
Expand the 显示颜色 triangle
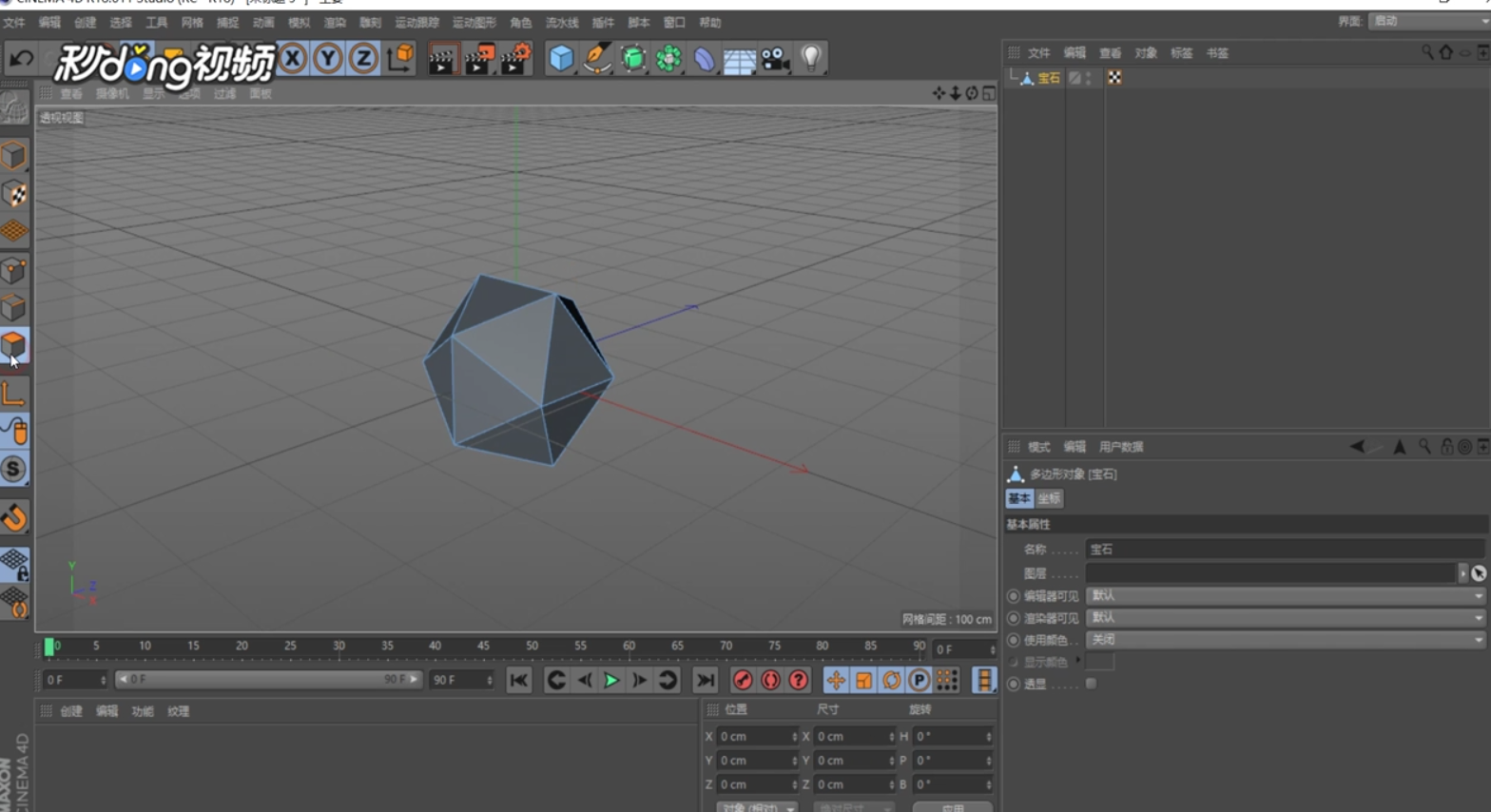click(x=1077, y=661)
